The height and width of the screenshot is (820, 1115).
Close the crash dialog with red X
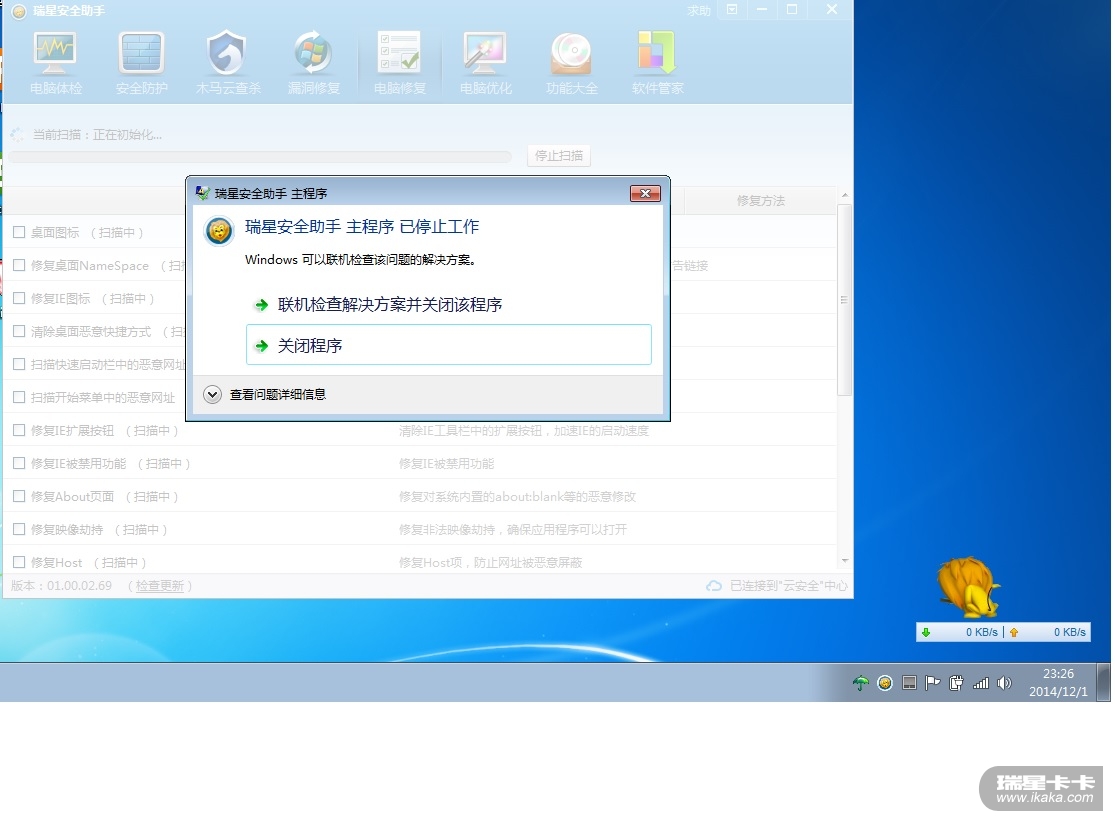(645, 193)
